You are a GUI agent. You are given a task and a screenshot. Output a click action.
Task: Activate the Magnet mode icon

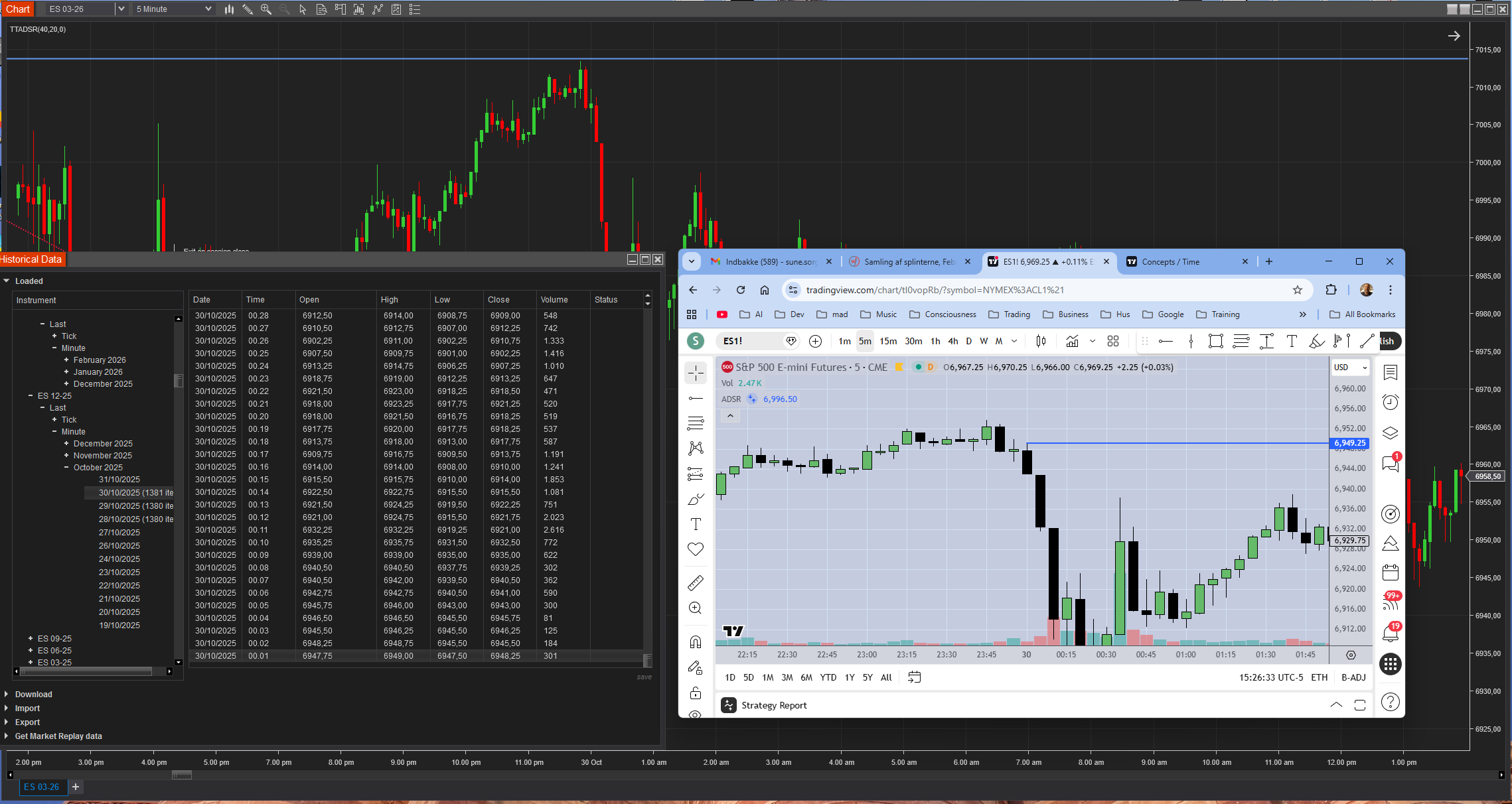pos(695,642)
